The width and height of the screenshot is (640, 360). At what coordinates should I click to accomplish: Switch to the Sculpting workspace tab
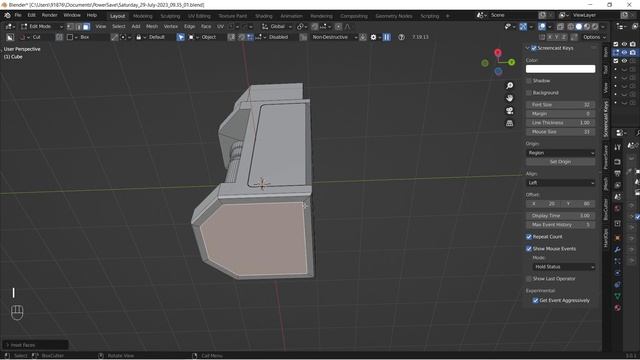[170, 16]
